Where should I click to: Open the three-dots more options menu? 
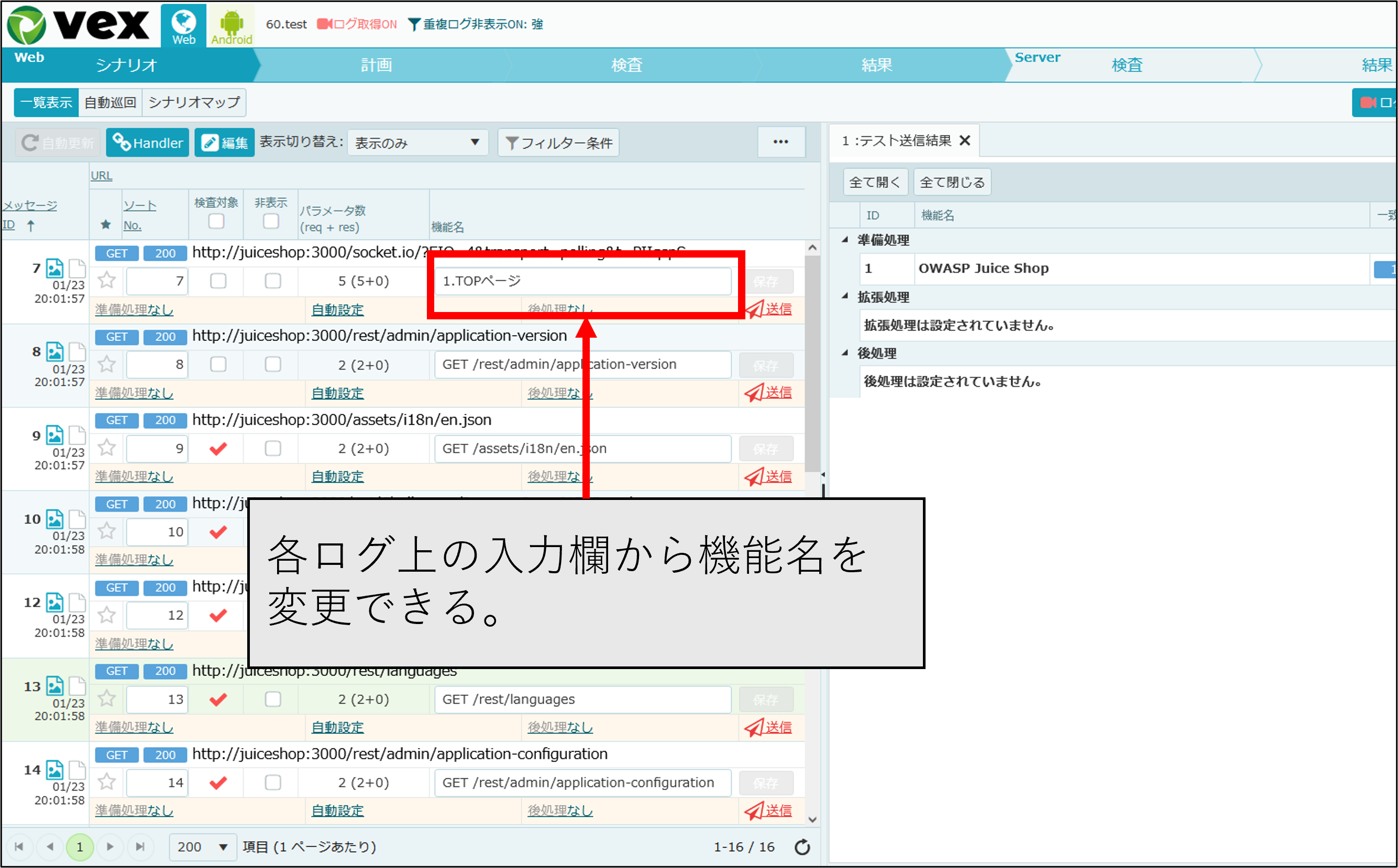[x=780, y=142]
